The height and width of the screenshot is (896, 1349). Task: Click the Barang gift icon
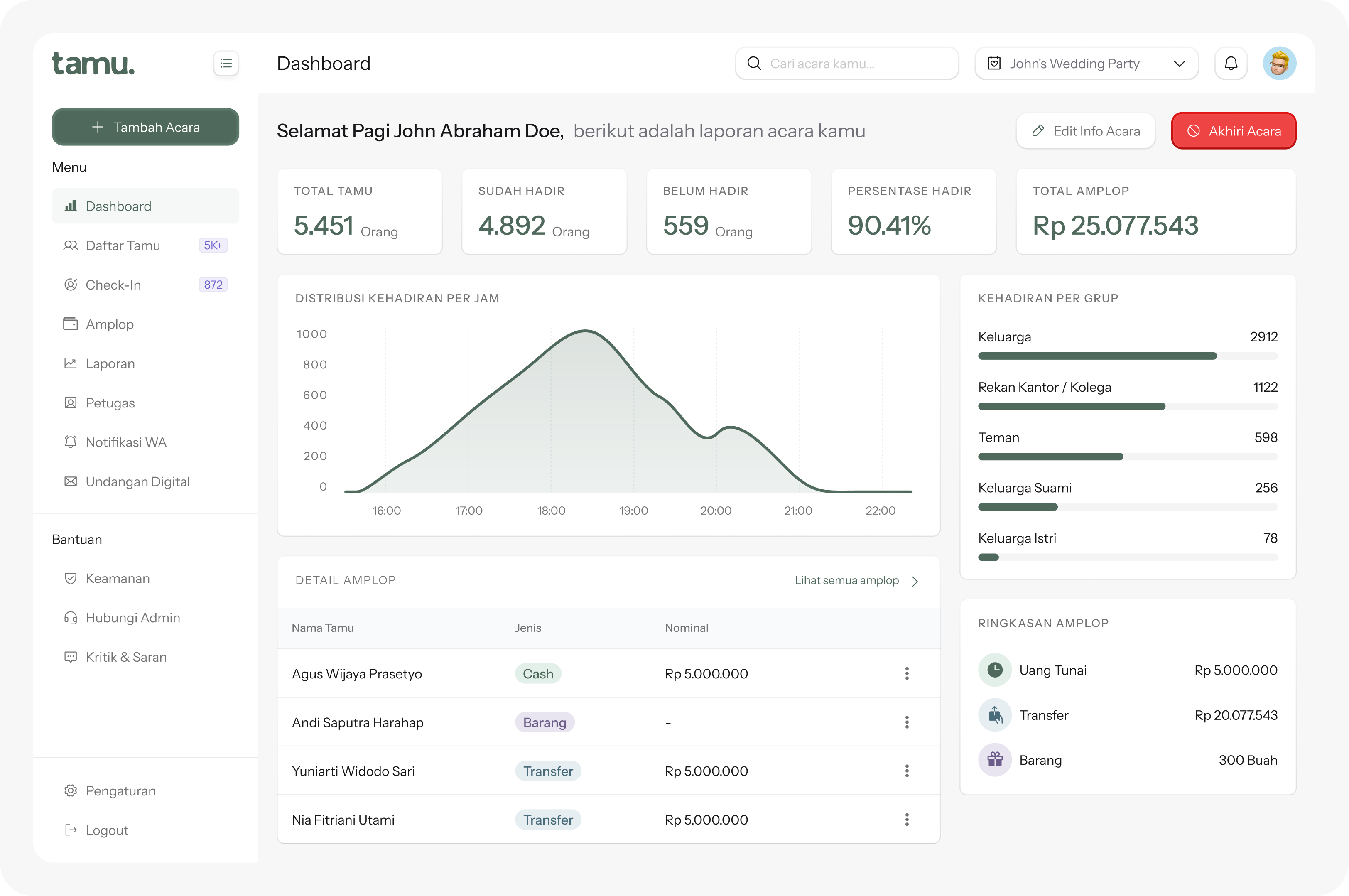[995, 759]
